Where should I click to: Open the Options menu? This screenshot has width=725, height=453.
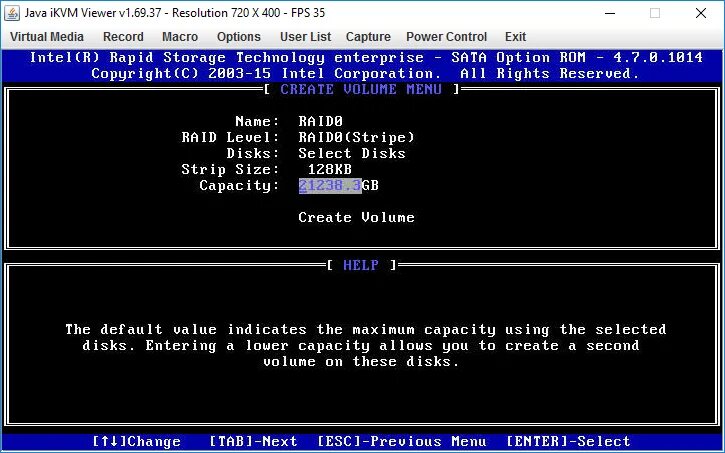coord(239,37)
